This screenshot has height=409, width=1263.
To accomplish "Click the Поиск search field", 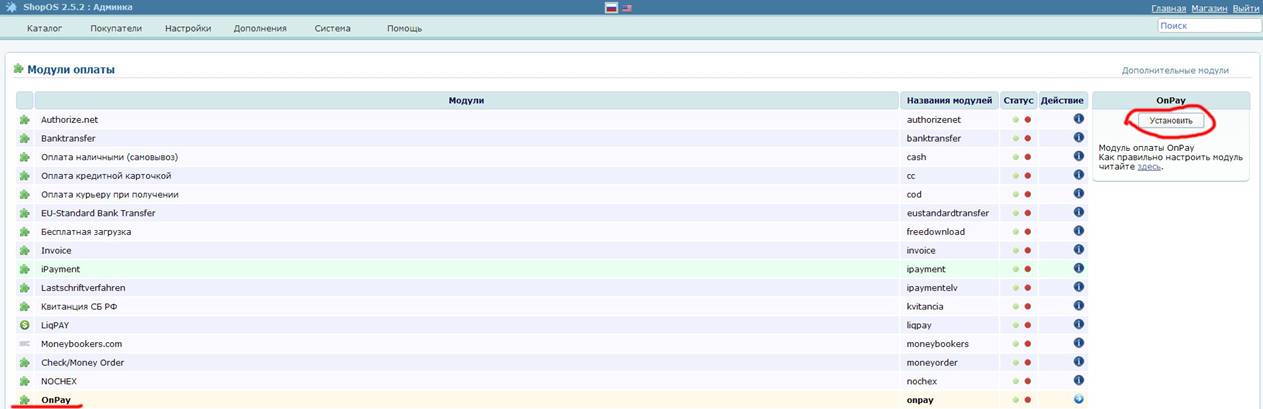I will [x=1207, y=26].
